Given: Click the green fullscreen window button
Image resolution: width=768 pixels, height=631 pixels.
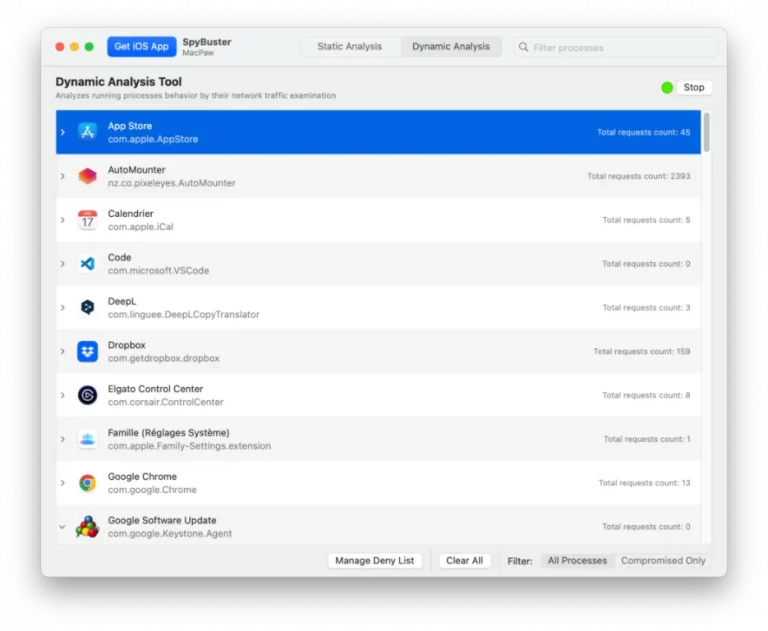Looking at the screenshot, I should (89, 47).
